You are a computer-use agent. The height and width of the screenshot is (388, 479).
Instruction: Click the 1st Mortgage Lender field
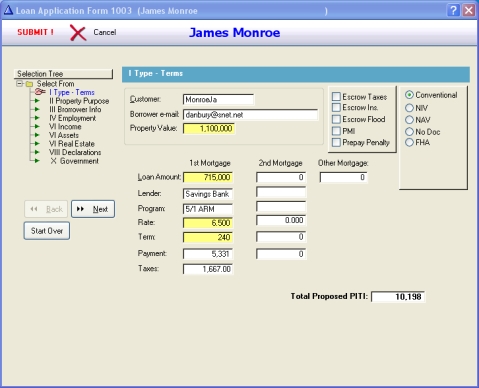(x=208, y=194)
